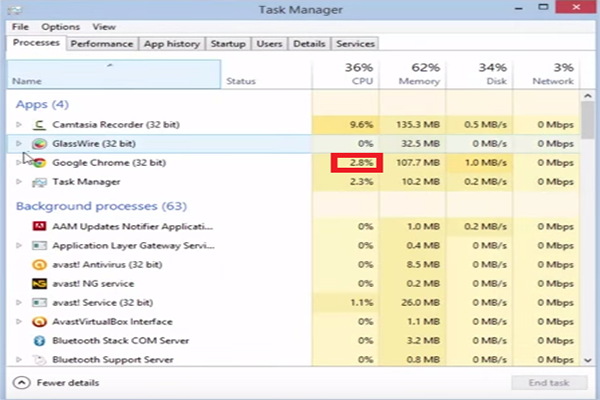Click the scrollbar down arrow
The width and height of the screenshot is (600, 400).
pyautogui.click(x=588, y=360)
